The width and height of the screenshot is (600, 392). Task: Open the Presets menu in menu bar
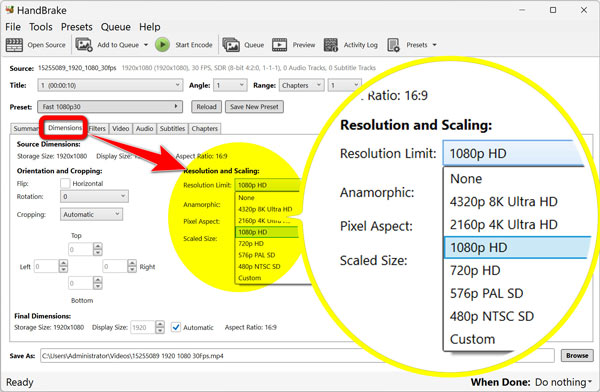tap(77, 27)
